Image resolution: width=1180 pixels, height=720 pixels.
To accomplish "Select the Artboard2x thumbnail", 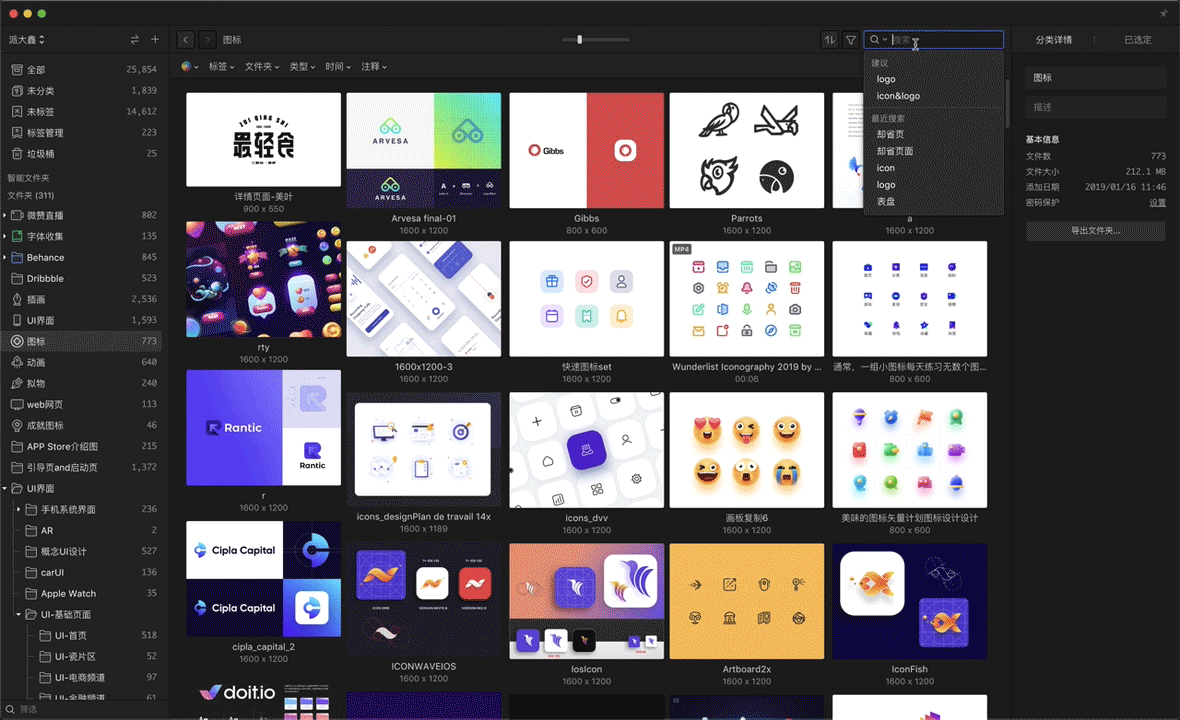I will (747, 601).
